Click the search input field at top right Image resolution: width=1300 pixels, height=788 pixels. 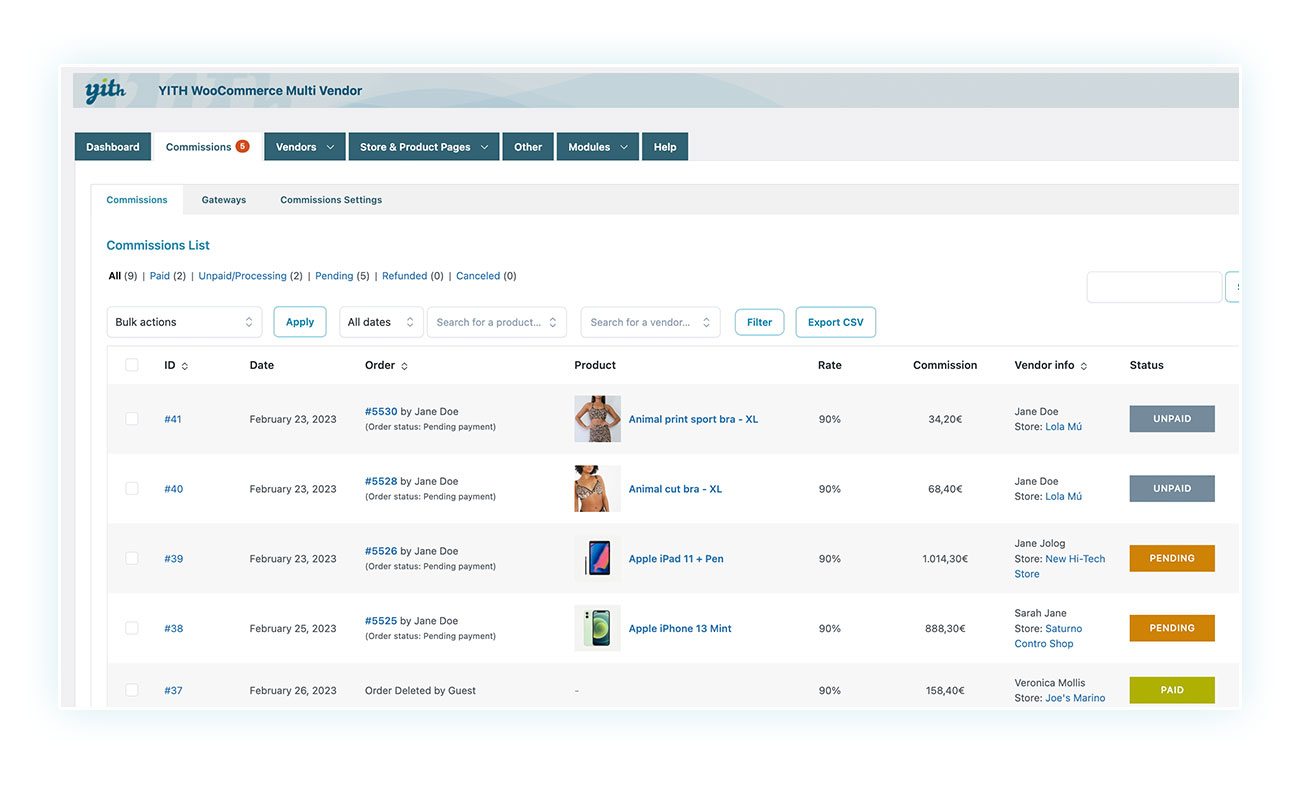[1154, 287]
